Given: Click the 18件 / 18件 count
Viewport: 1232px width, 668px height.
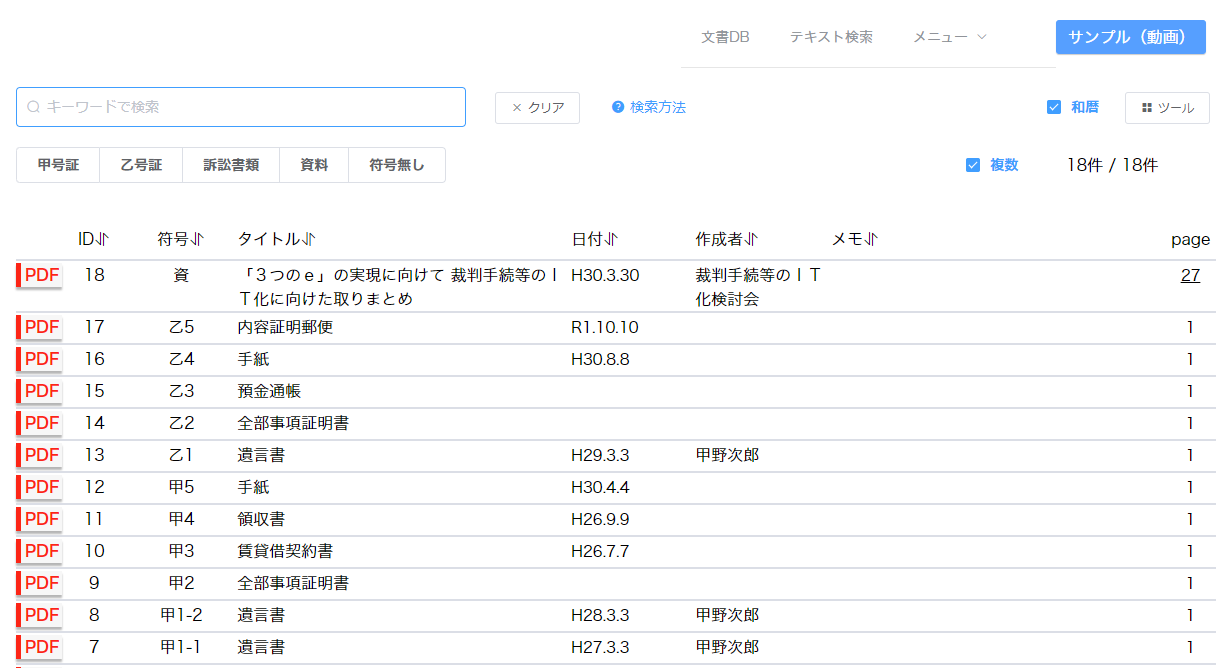Looking at the screenshot, I should tap(1112, 165).
